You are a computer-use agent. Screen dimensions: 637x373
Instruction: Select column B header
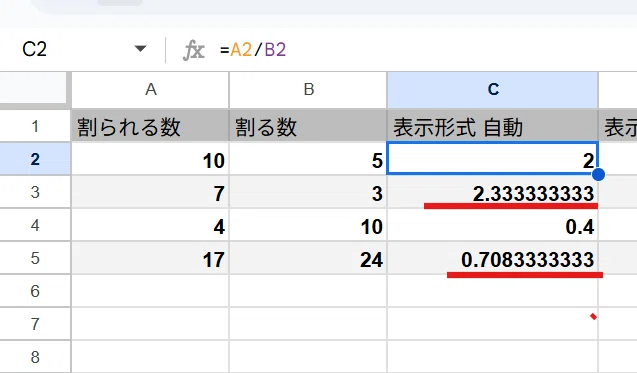(x=308, y=90)
